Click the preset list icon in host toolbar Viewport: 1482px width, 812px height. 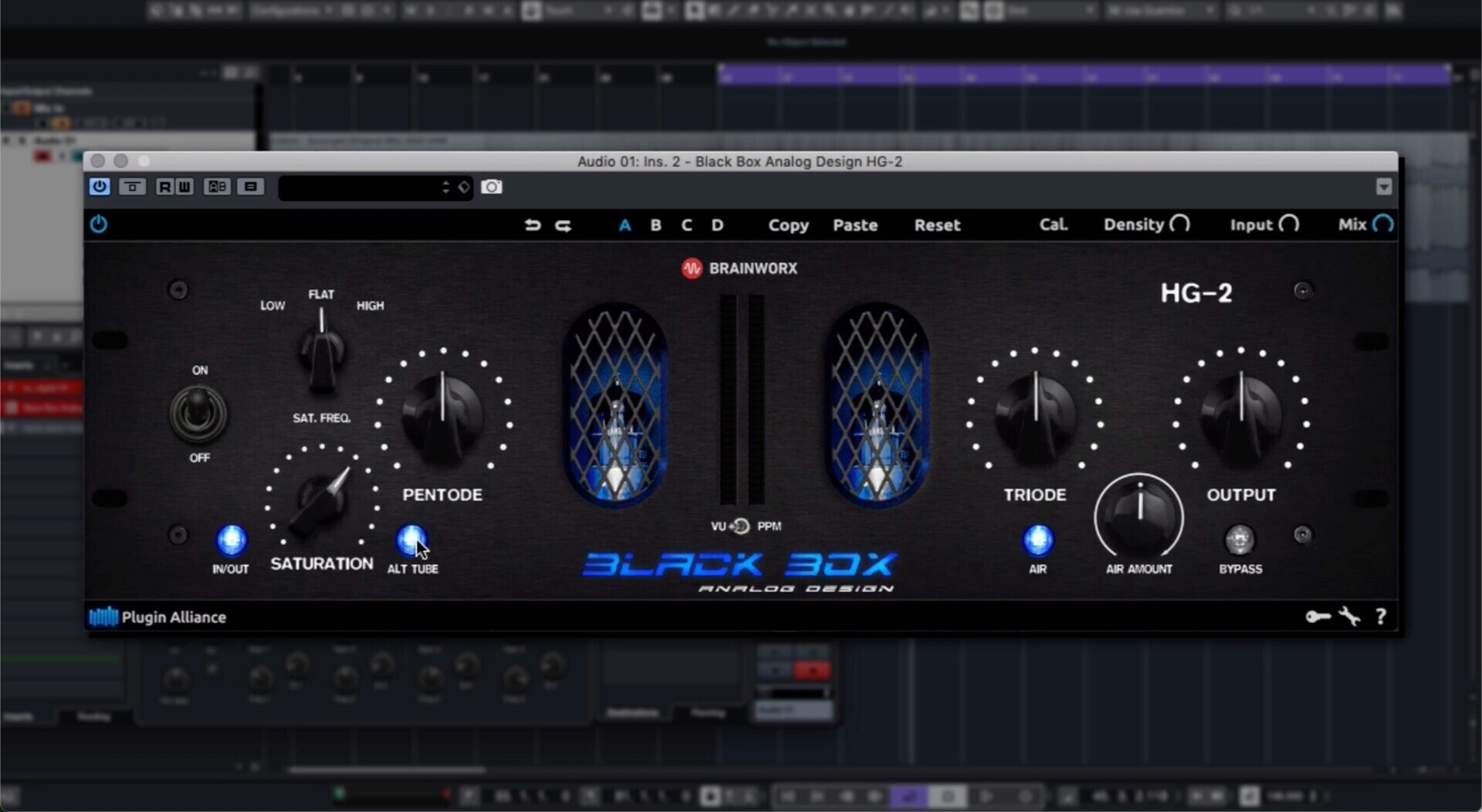tap(250, 187)
